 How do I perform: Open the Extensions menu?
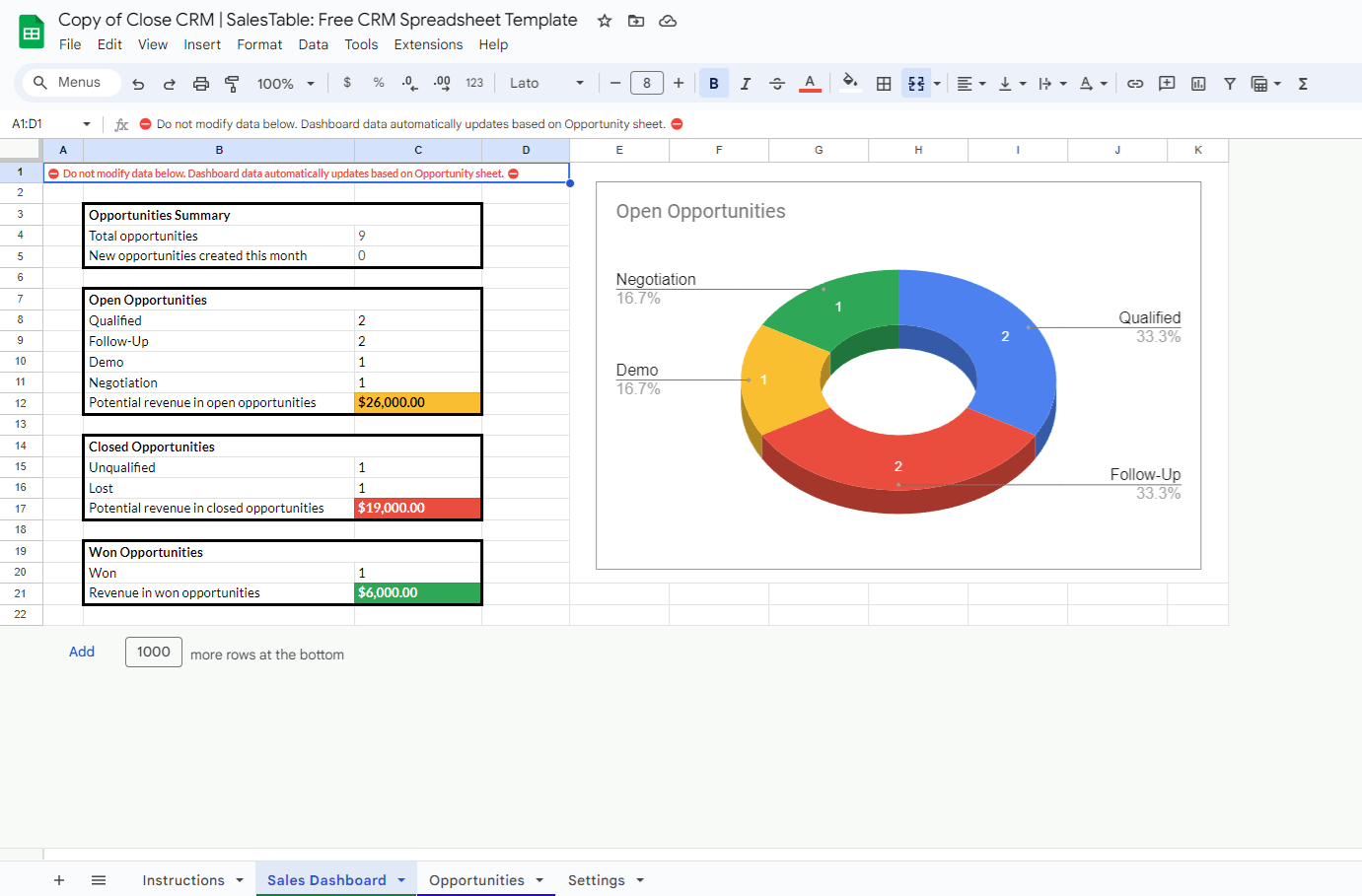coord(428,44)
